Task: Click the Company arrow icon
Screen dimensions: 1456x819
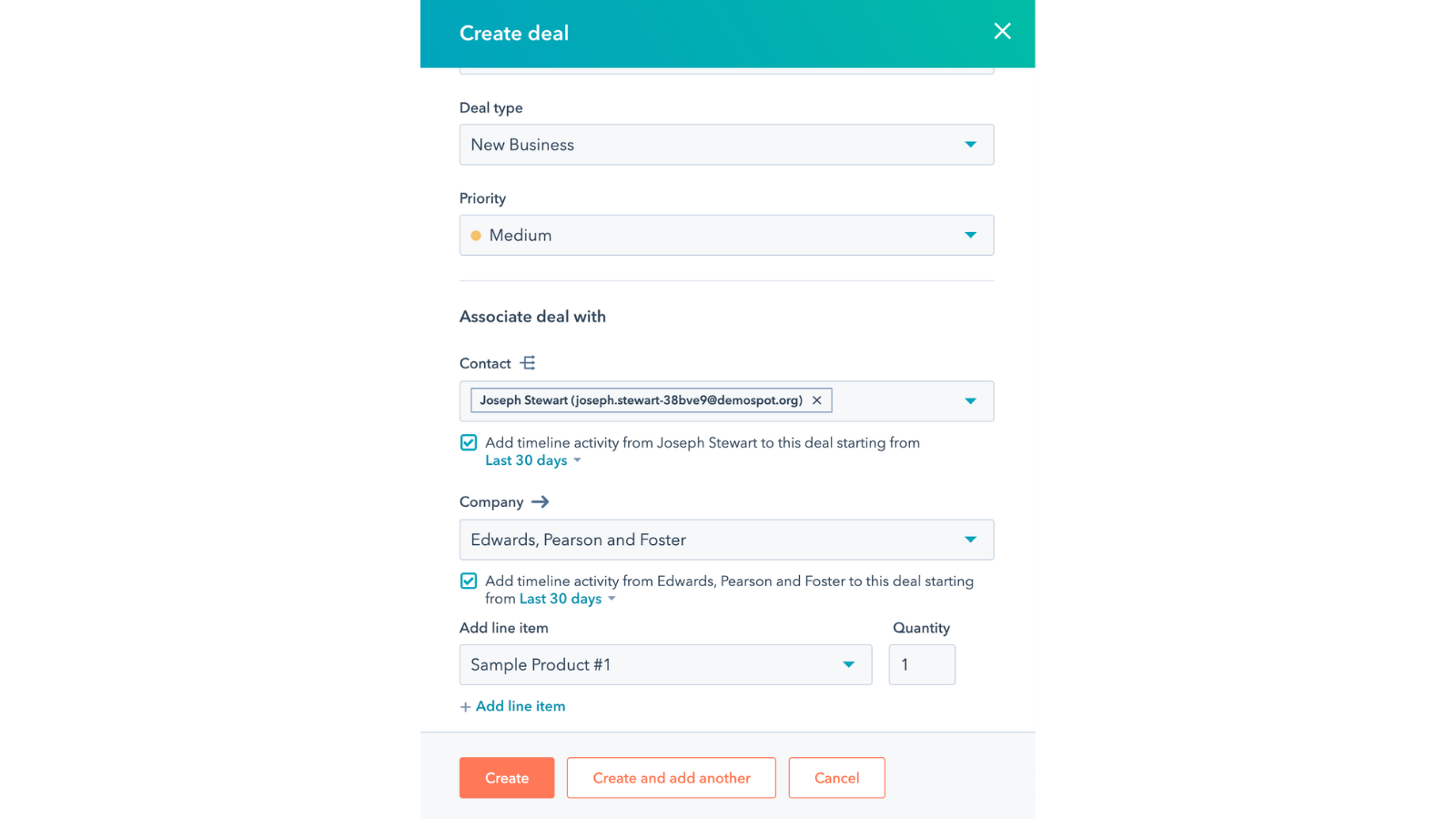Action: tap(541, 501)
